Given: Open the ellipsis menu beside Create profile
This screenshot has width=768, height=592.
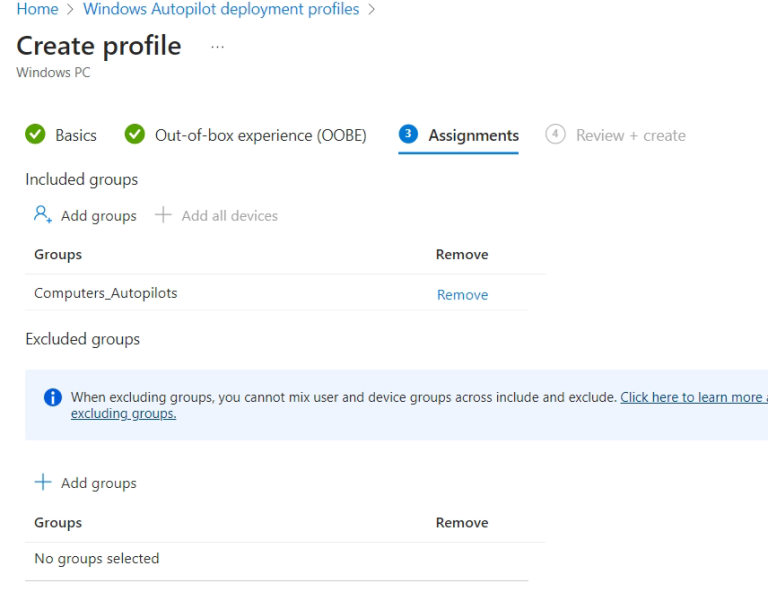Looking at the screenshot, I should coord(218,47).
